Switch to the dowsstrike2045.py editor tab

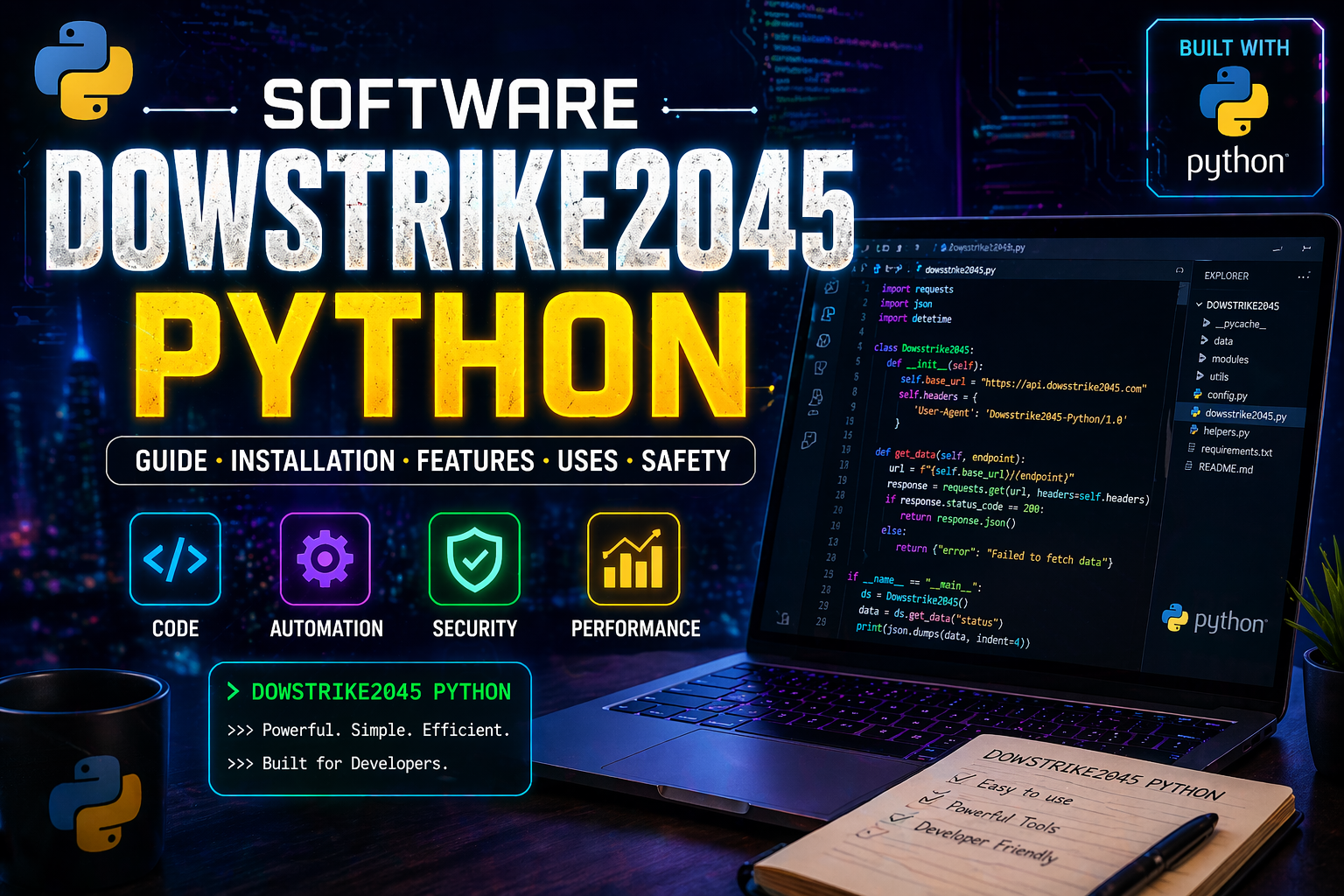pyautogui.click(x=962, y=269)
